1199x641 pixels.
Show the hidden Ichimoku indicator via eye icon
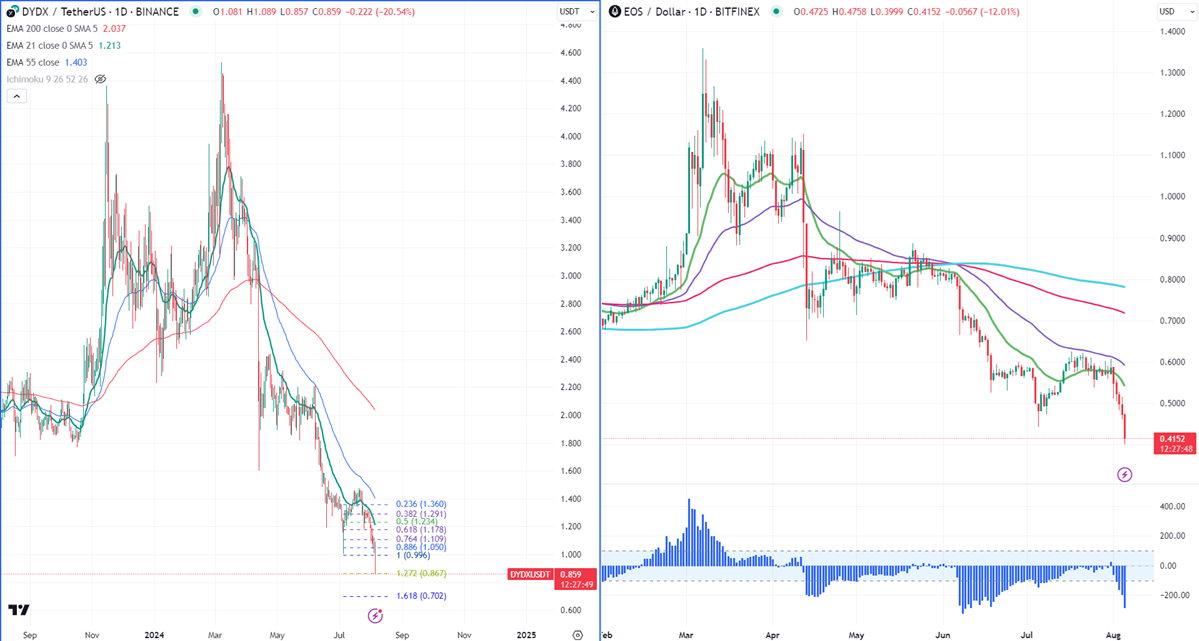(x=100, y=79)
